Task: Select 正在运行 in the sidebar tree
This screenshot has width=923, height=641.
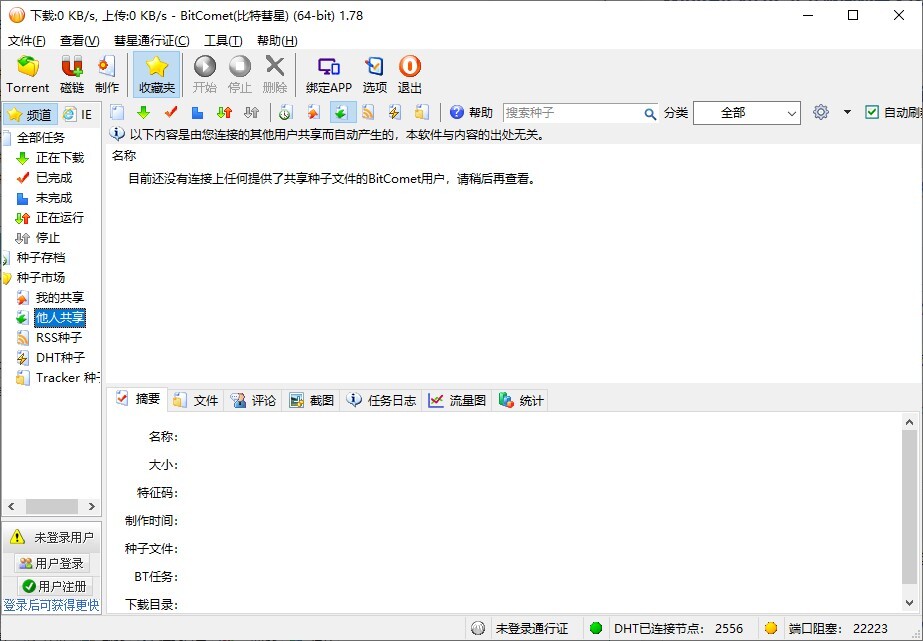Action: pos(59,218)
